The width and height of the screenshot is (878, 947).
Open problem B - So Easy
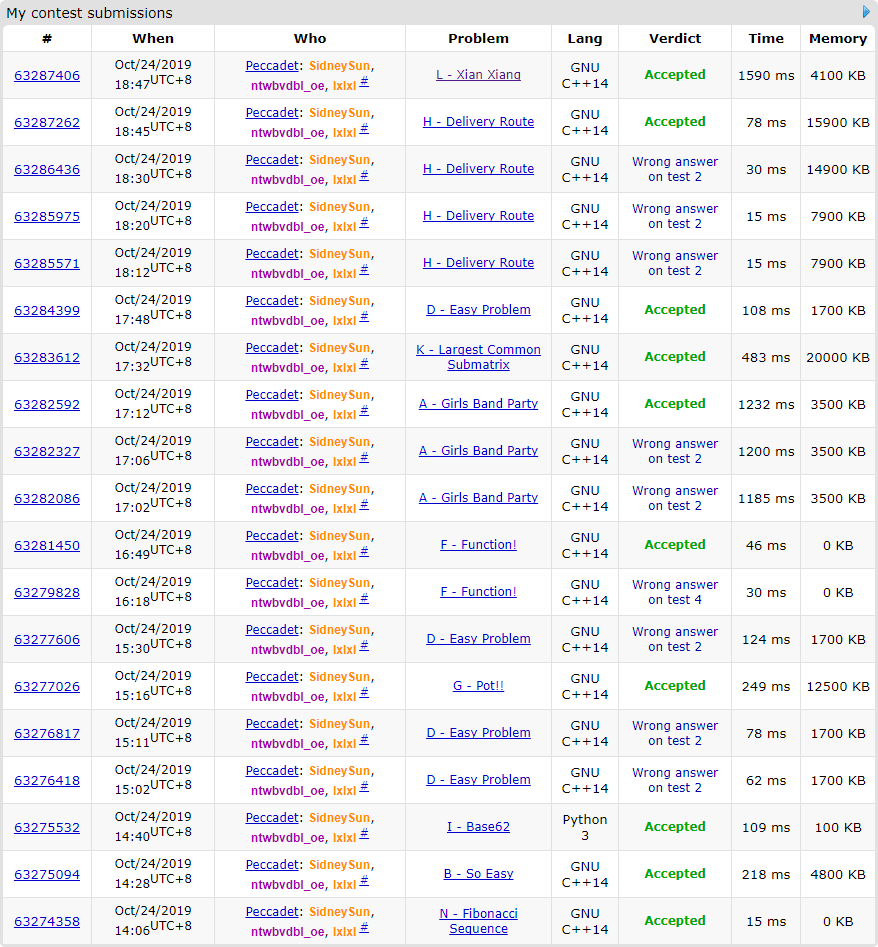pyautogui.click(x=478, y=874)
